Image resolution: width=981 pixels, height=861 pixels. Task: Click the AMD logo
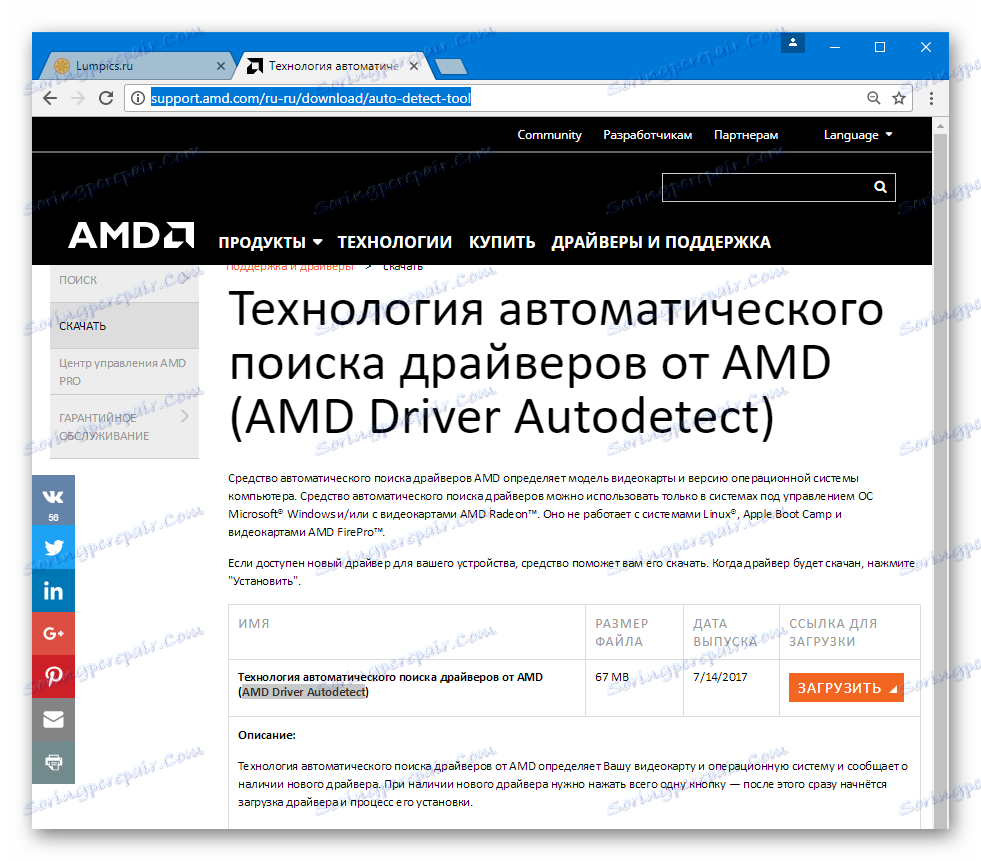(131, 235)
